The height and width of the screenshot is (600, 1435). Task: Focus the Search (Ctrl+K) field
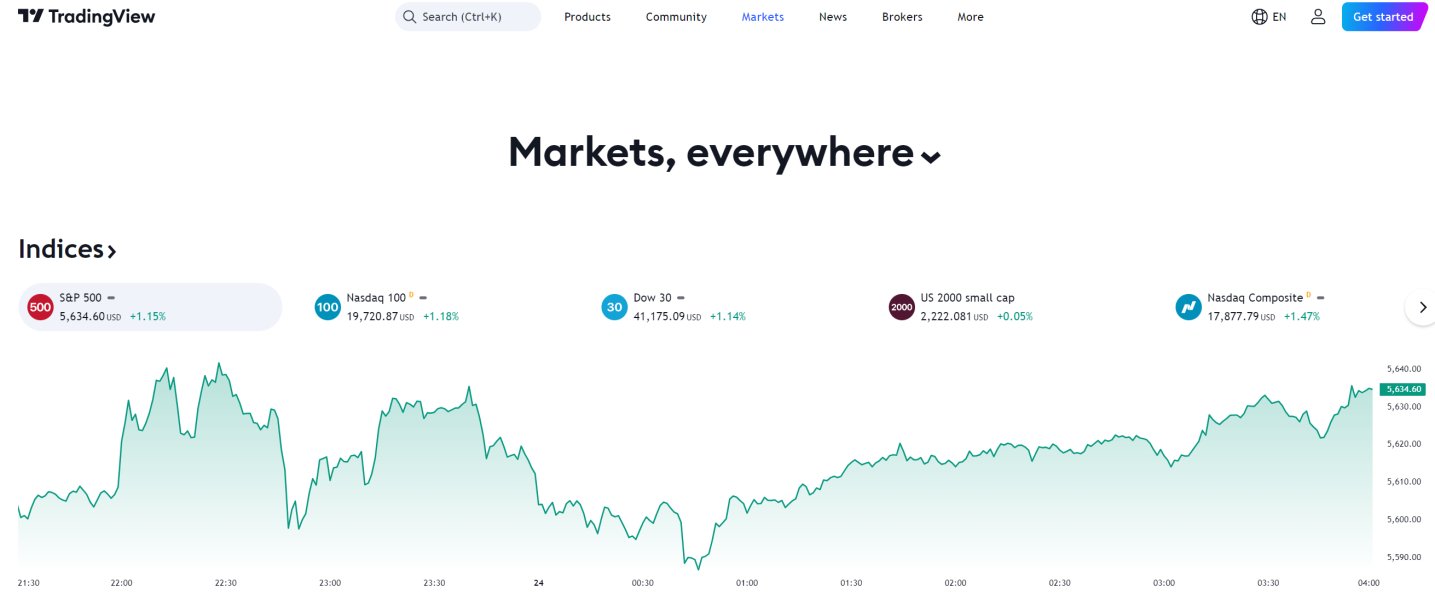click(468, 17)
